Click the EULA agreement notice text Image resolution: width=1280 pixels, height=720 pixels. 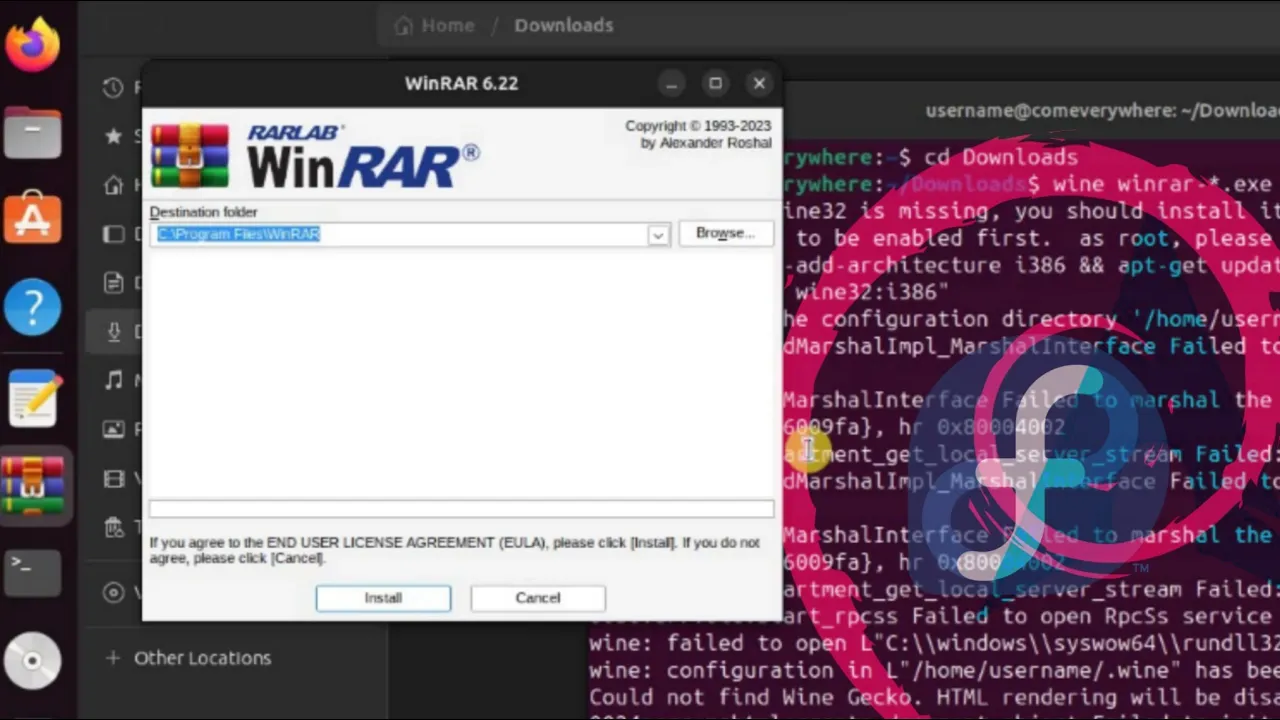pyautogui.click(x=455, y=550)
